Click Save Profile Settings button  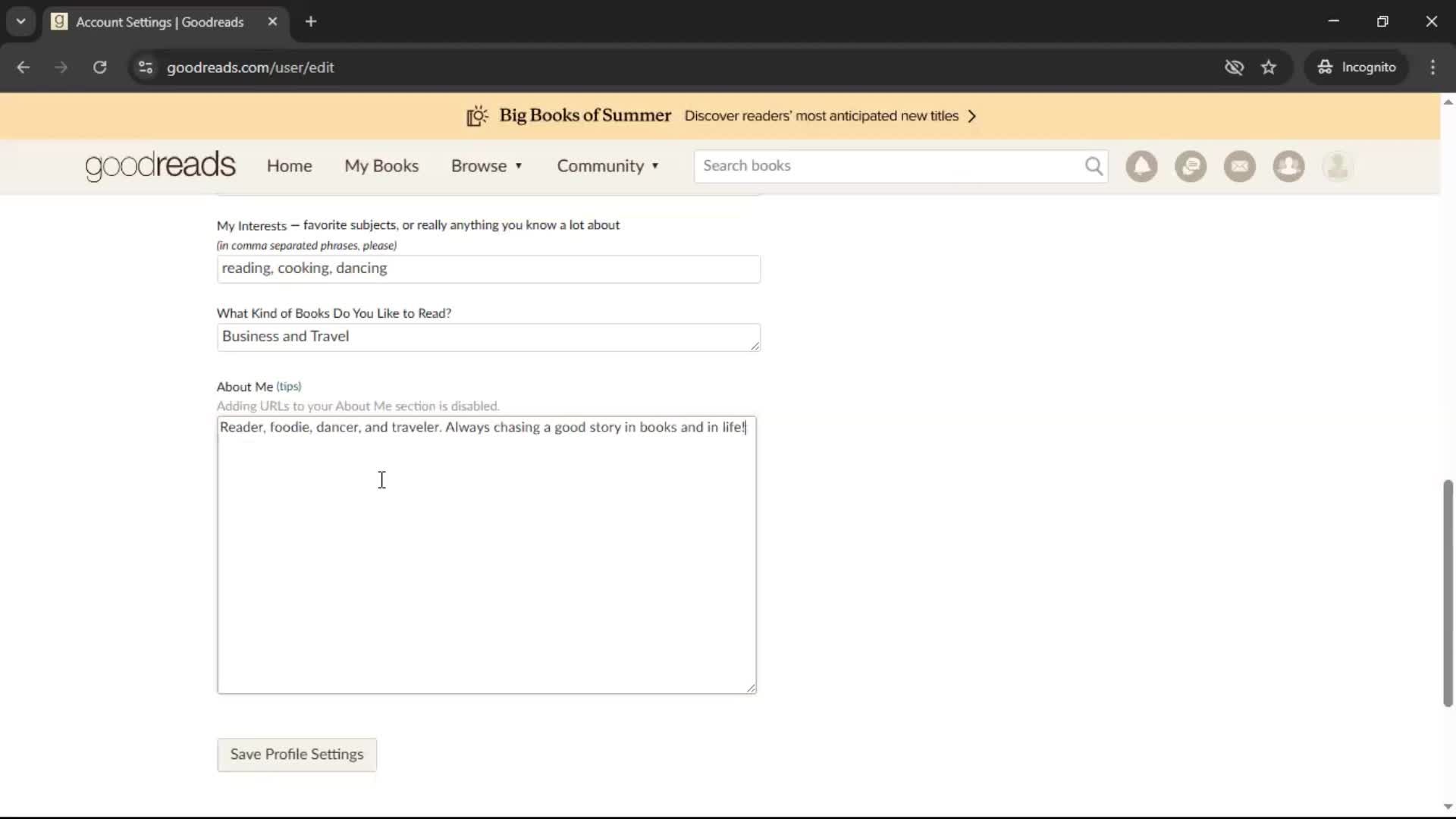297,755
